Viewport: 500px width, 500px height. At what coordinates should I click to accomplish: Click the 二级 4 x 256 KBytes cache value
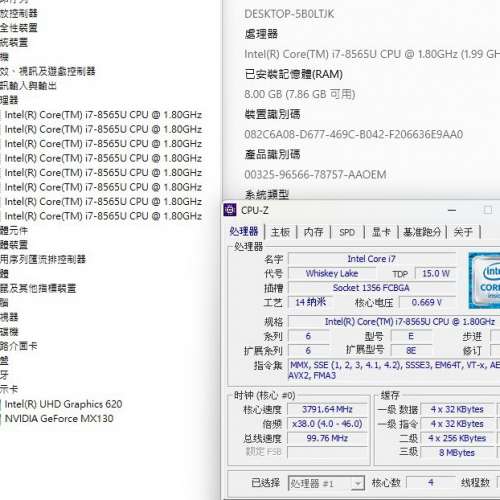point(458,438)
